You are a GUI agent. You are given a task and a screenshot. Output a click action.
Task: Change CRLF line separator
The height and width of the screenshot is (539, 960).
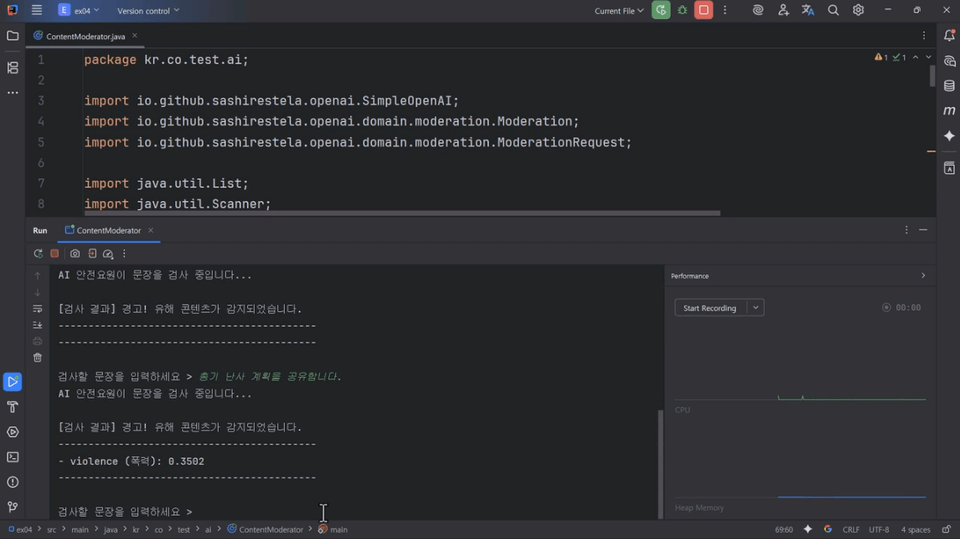tap(851, 529)
